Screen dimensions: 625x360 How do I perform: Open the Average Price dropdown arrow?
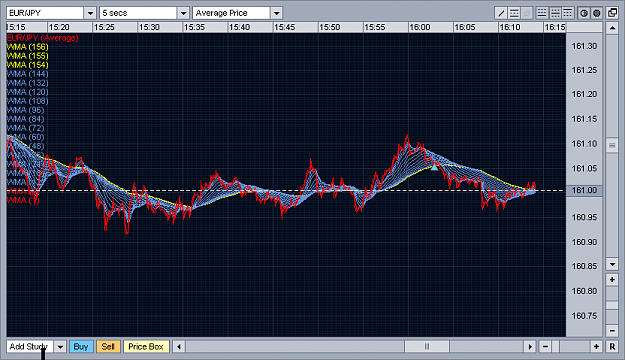[x=277, y=13]
